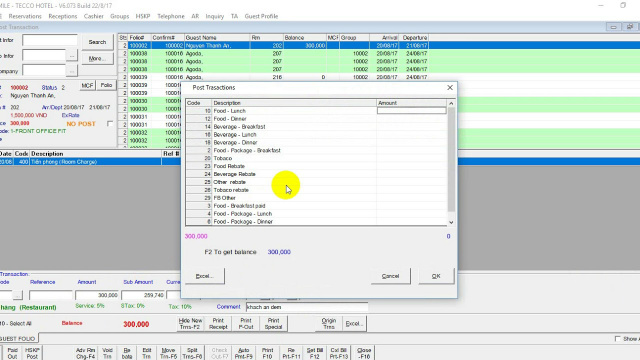Open the Guest Profile menu

click(x=261, y=16)
